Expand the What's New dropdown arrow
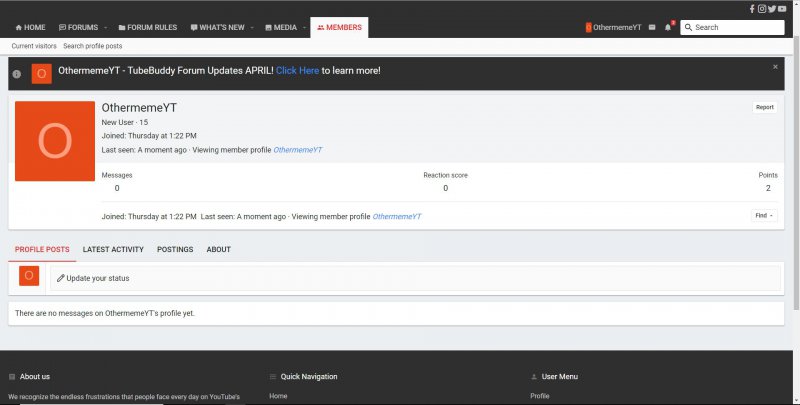The width and height of the screenshot is (800, 405). (x=252, y=27)
